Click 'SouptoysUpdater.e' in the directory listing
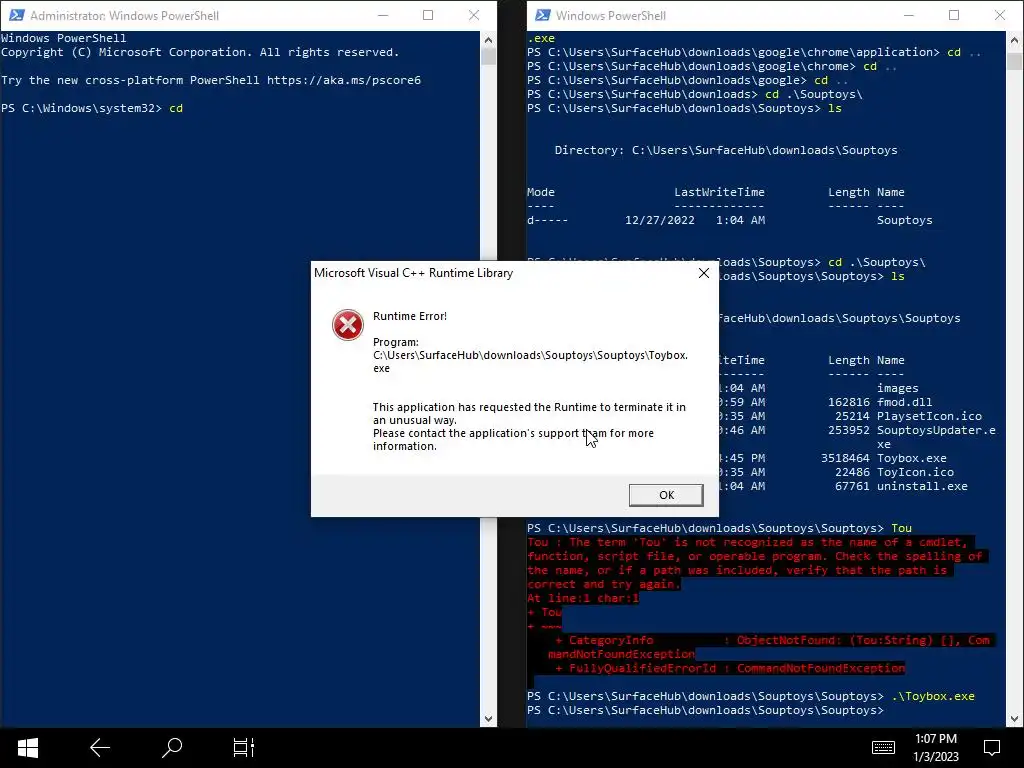 pos(936,430)
